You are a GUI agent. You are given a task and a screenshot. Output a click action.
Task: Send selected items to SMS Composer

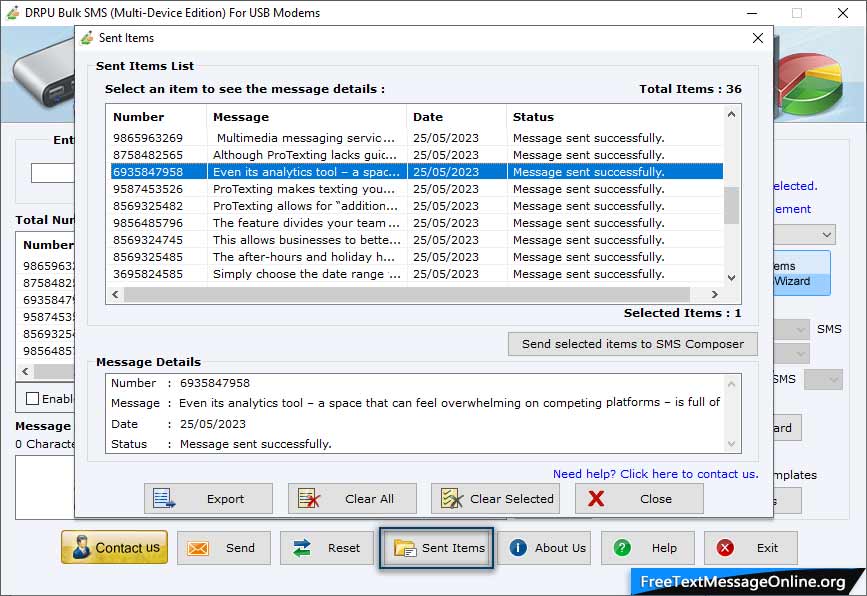click(633, 344)
